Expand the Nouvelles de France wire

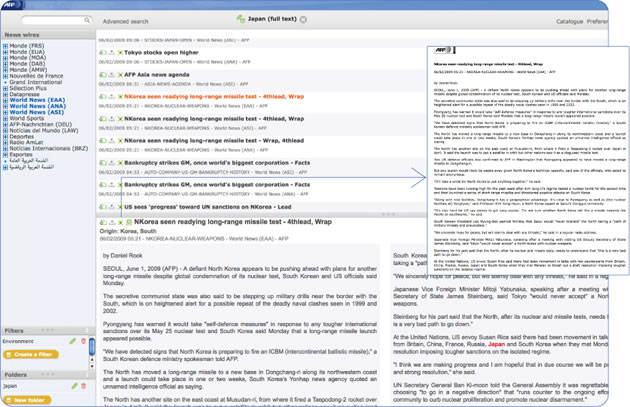pos(5,76)
